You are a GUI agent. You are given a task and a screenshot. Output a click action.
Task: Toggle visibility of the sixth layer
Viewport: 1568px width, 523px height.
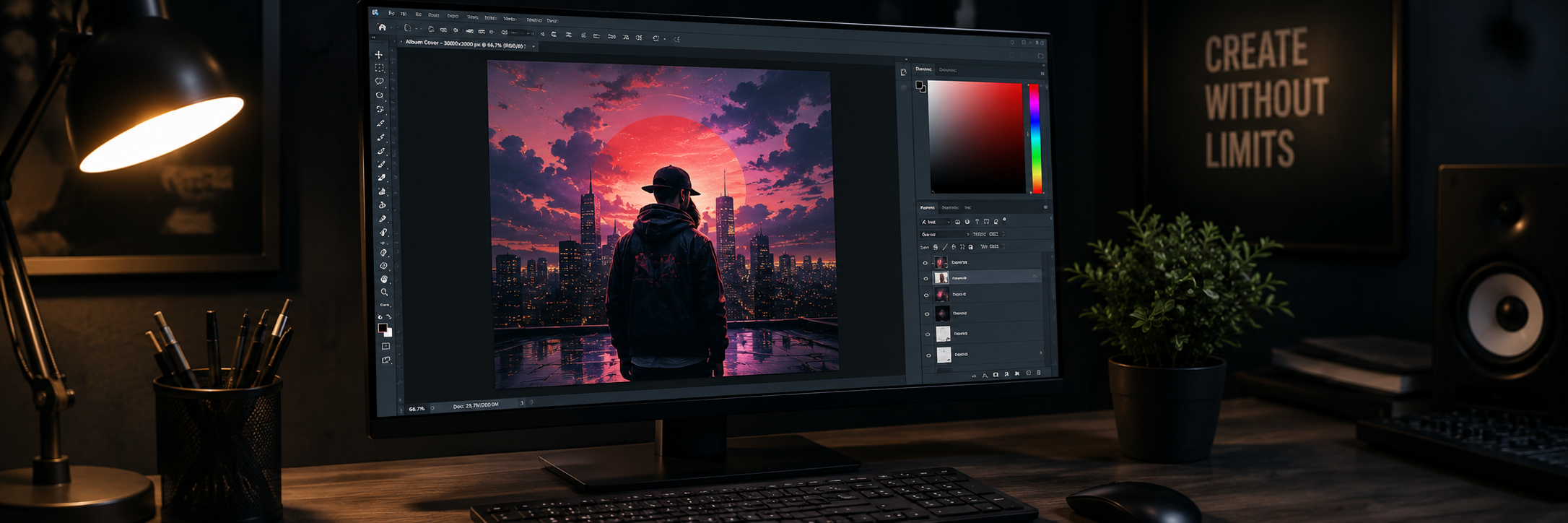pyautogui.click(x=928, y=355)
